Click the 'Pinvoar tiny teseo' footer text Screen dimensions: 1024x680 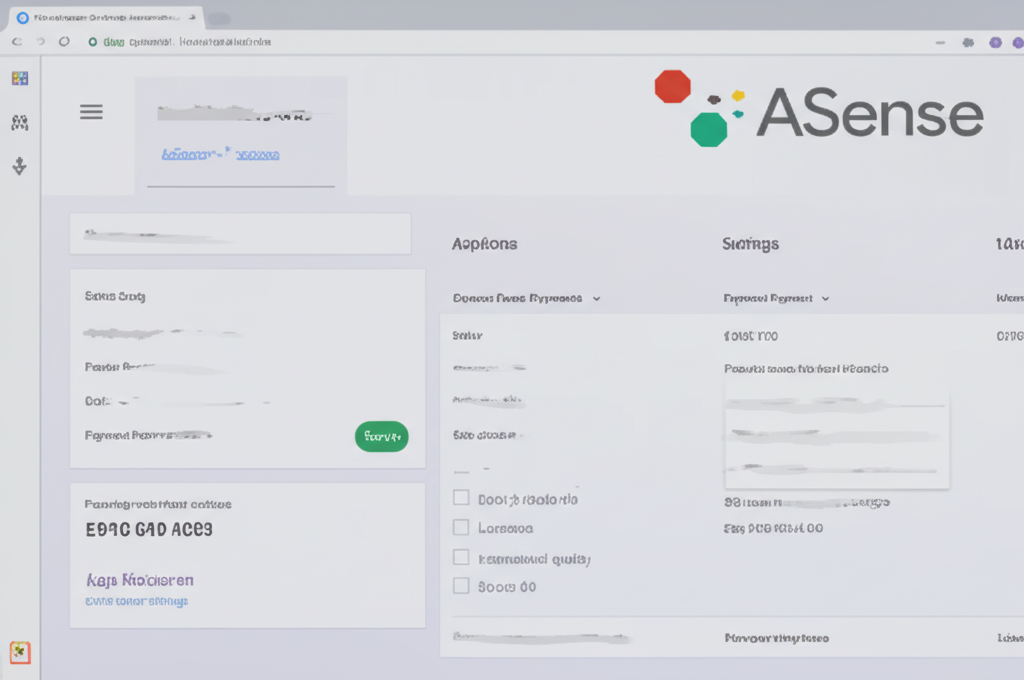coord(776,638)
